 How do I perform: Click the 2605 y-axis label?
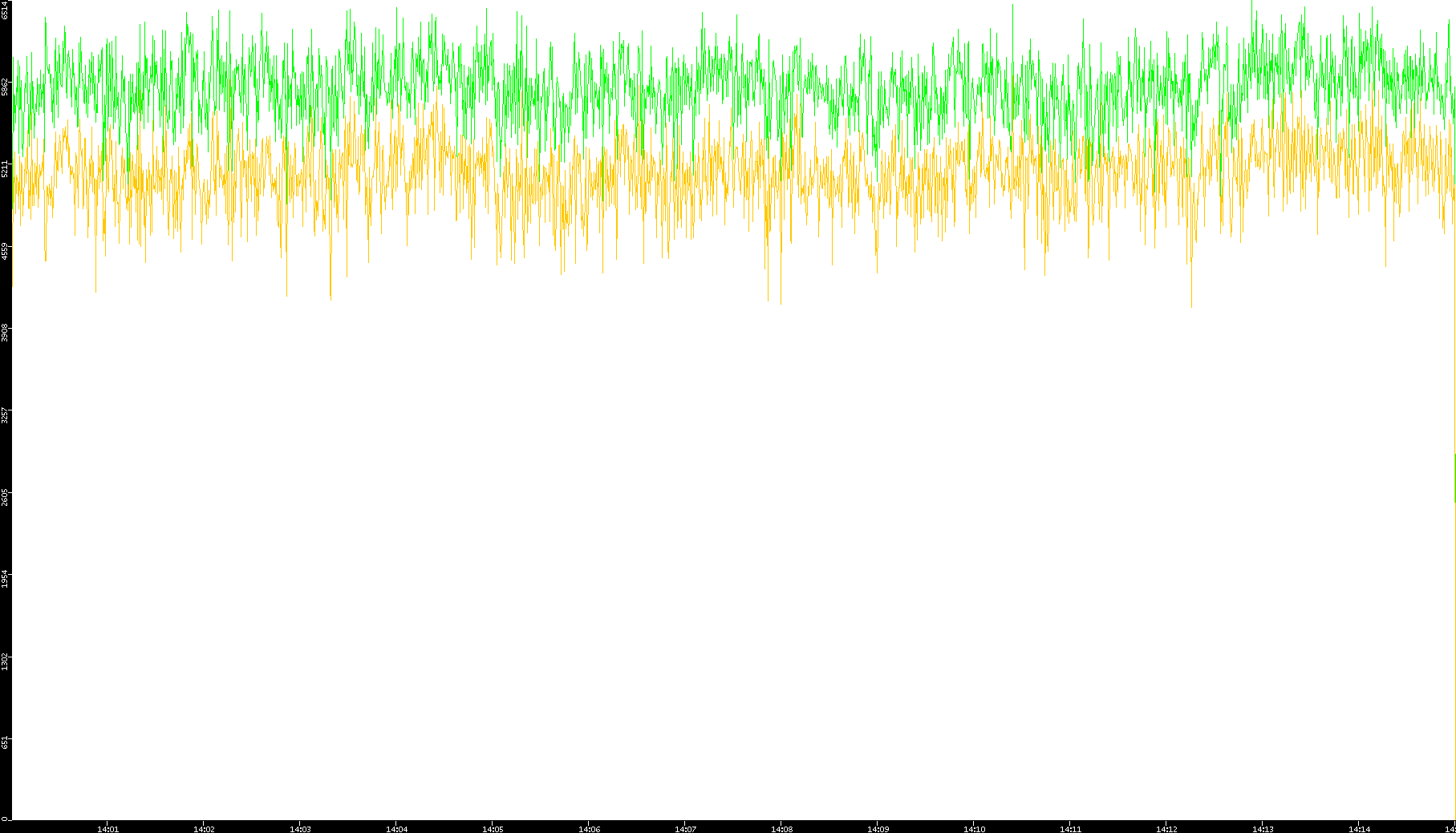click(x=6, y=496)
